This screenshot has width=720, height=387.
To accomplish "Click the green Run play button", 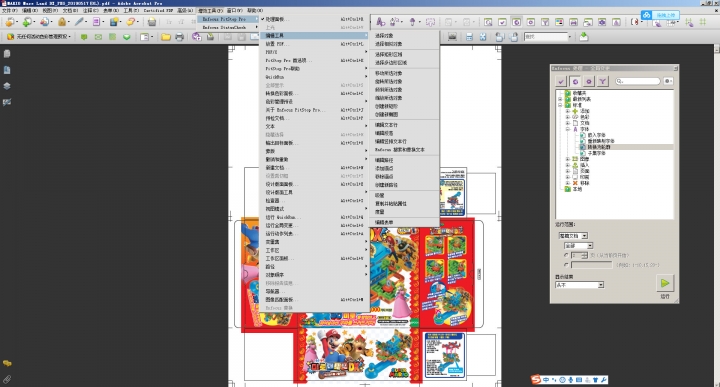I will 665,283.
